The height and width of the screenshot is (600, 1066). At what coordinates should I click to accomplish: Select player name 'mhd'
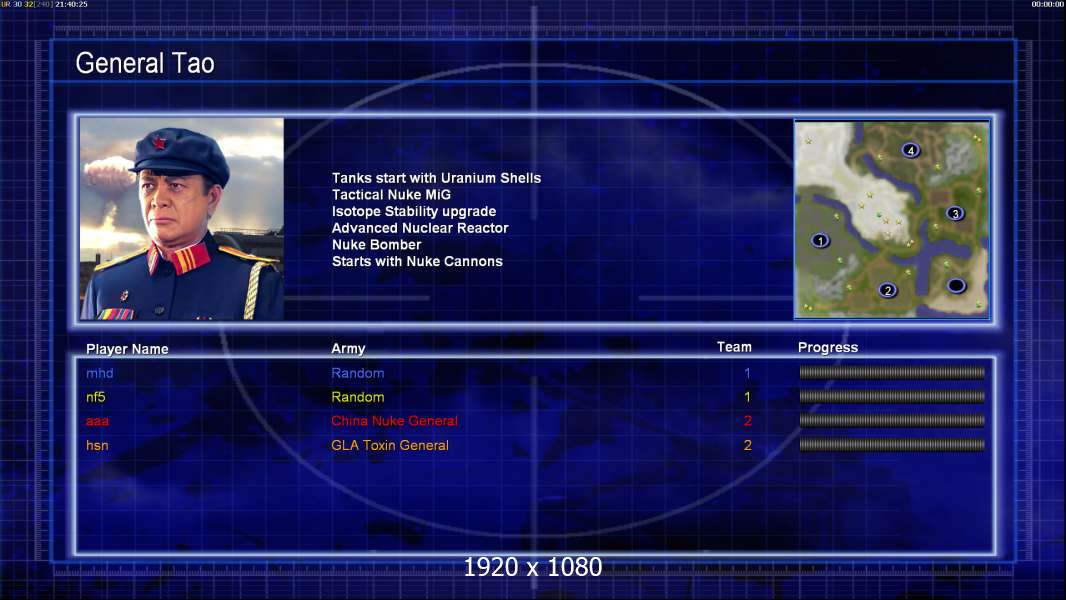click(x=99, y=373)
